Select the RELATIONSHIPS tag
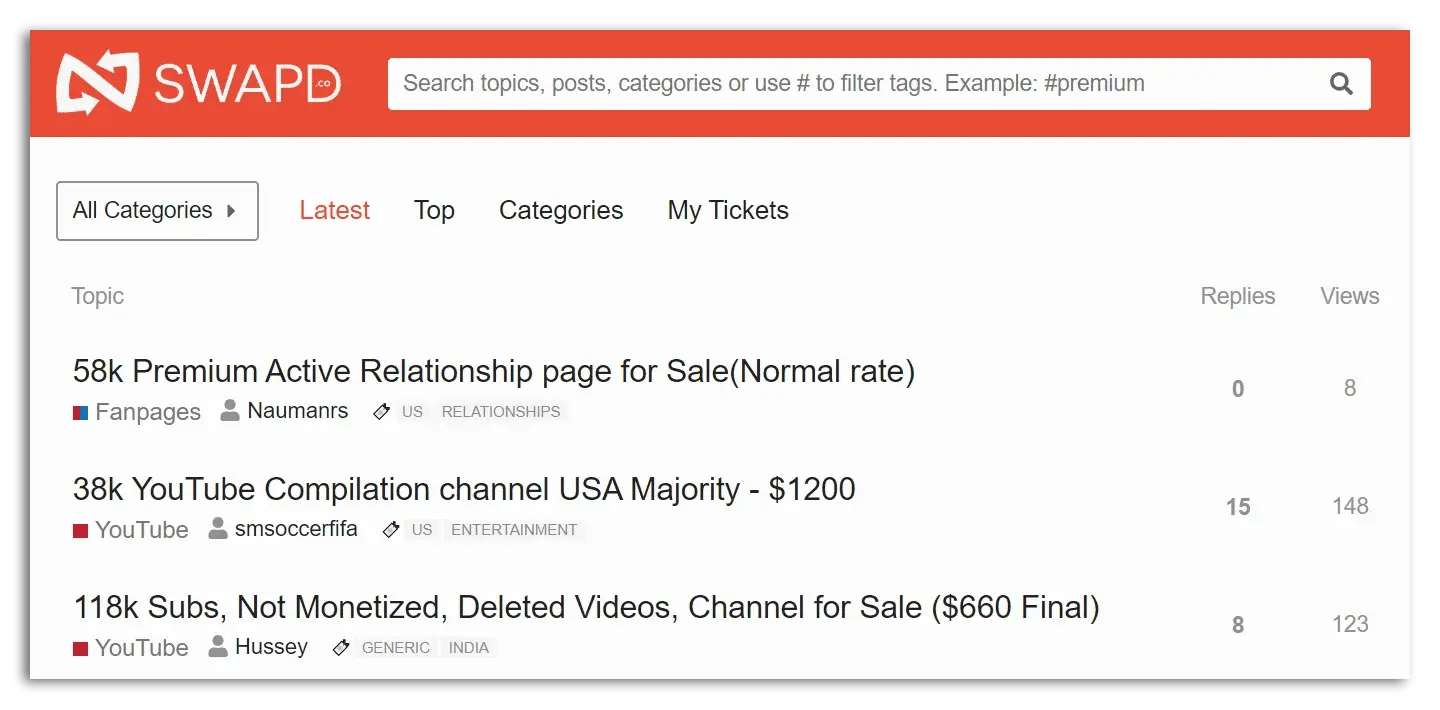The height and width of the screenshot is (710, 1440). (x=500, y=412)
